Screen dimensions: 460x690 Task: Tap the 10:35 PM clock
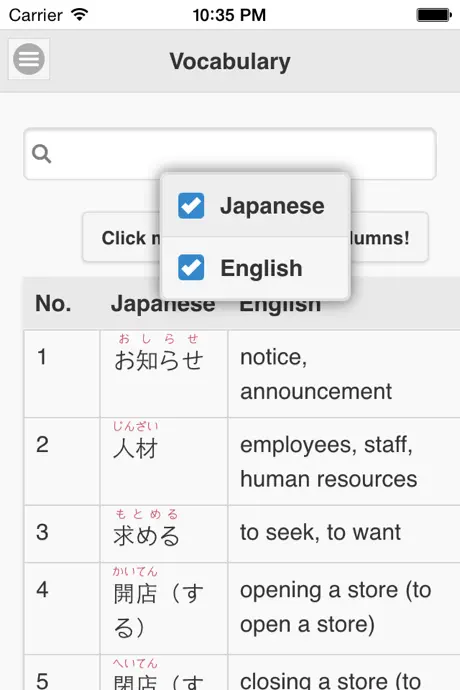coord(229,15)
